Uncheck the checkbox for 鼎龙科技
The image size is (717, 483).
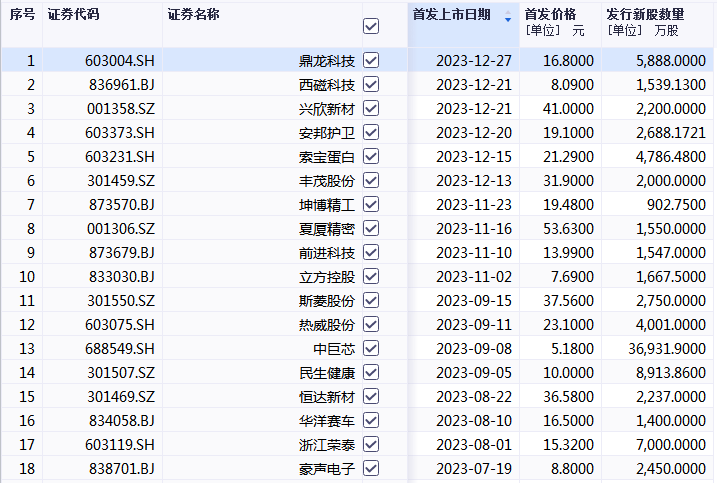[x=371, y=60]
